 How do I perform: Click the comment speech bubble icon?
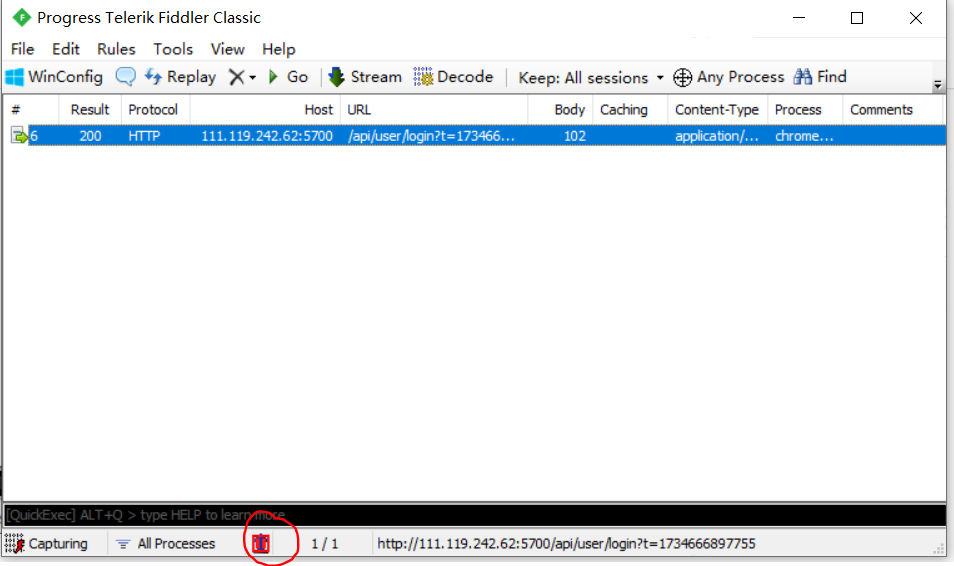(125, 77)
